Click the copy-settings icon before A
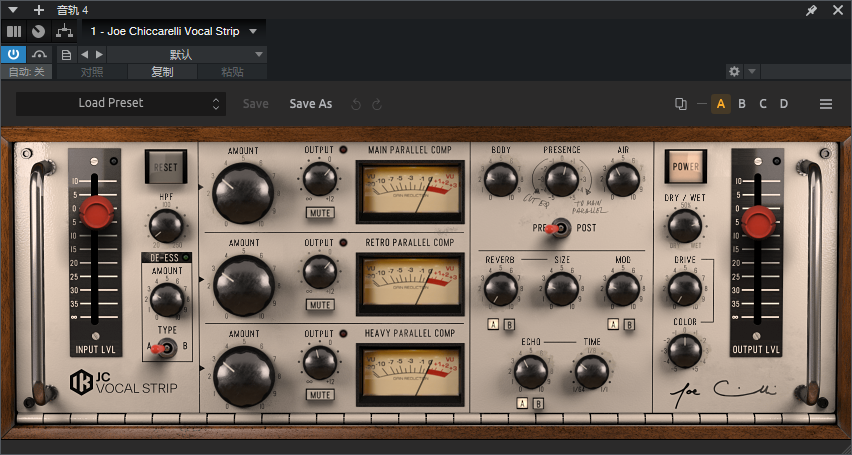 click(681, 104)
